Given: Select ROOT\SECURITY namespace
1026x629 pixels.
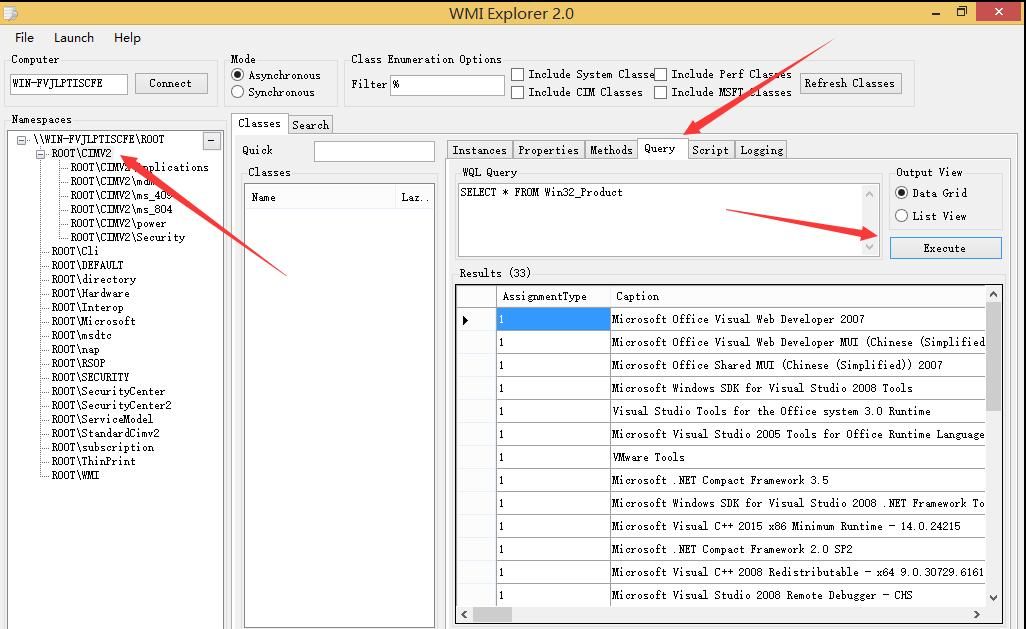Looking at the screenshot, I should (91, 378).
